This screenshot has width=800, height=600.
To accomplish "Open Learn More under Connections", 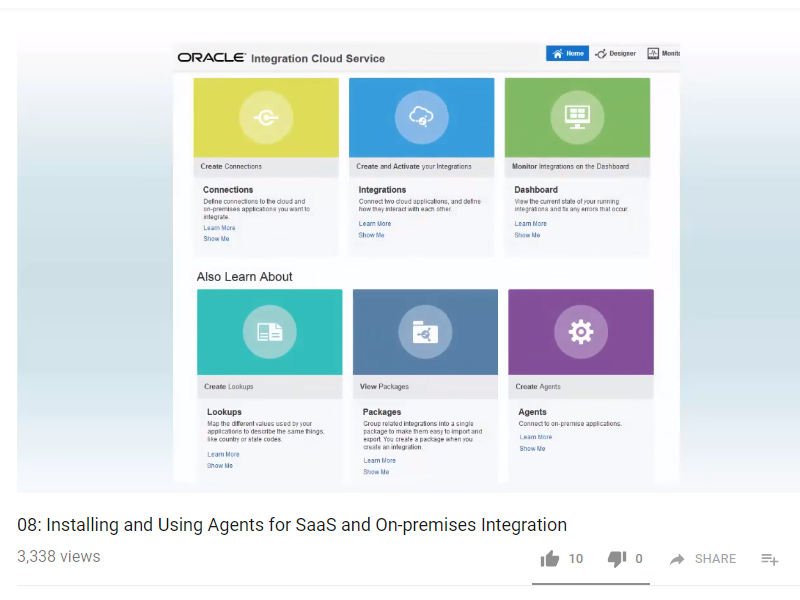I will 219,228.
